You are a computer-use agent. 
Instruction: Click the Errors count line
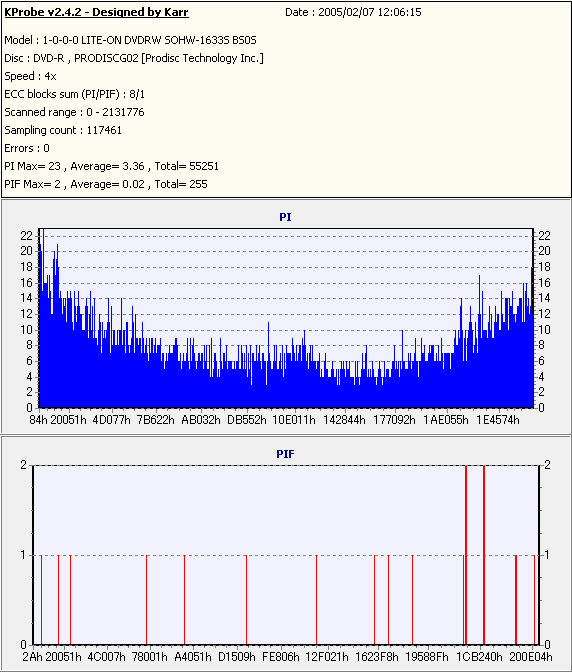tap(27, 148)
